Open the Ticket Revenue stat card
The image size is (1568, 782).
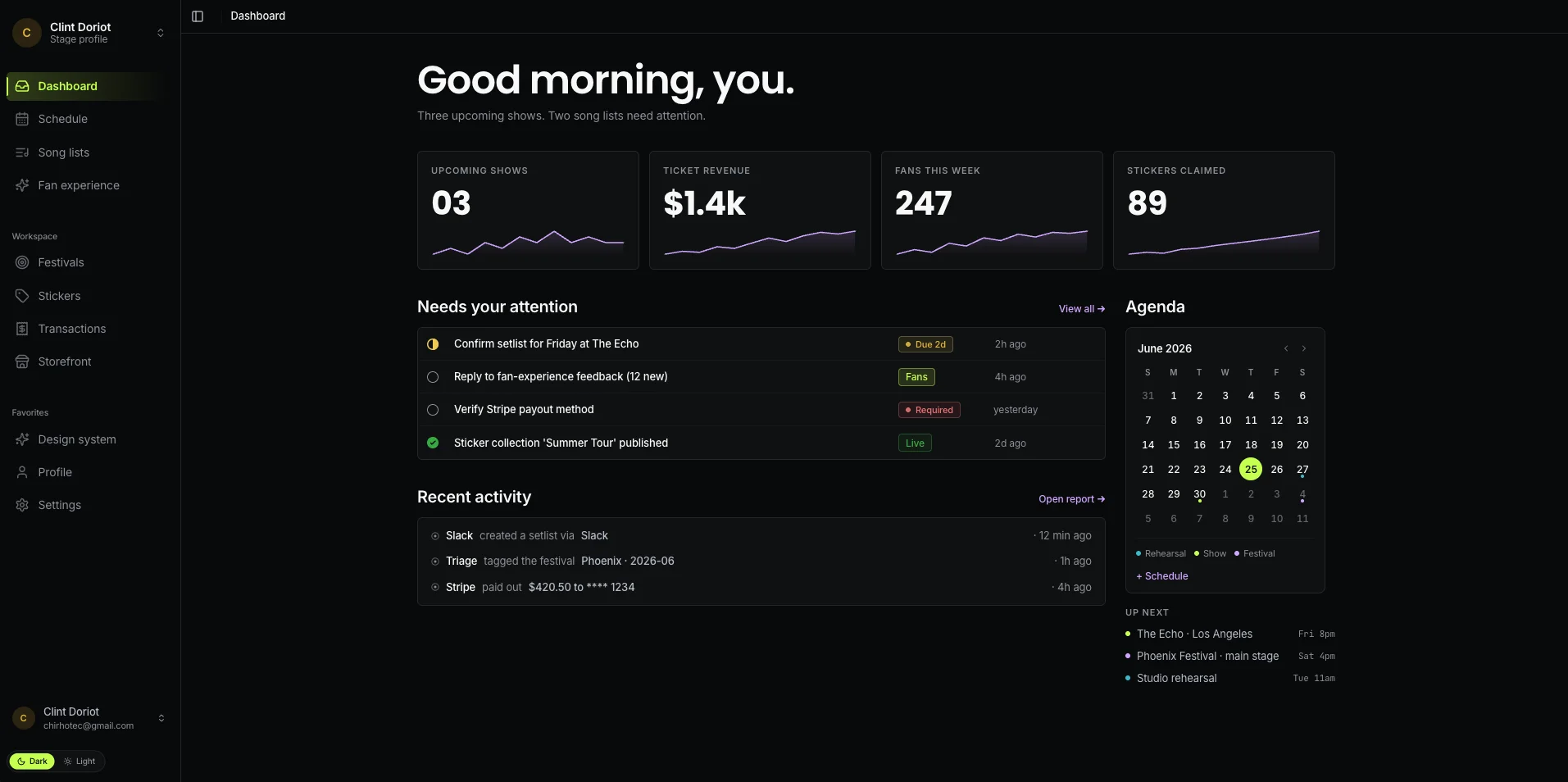point(760,210)
